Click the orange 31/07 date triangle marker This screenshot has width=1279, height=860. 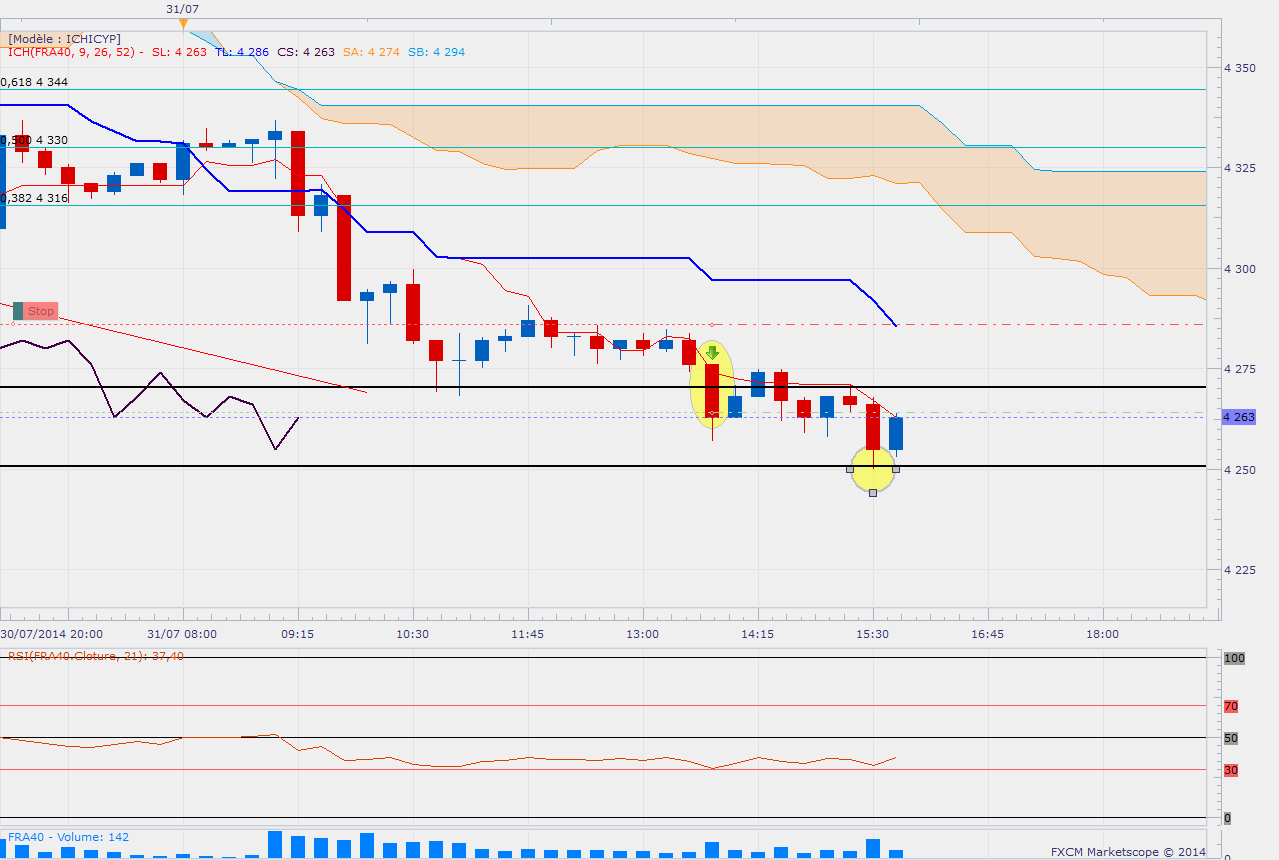(x=182, y=22)
